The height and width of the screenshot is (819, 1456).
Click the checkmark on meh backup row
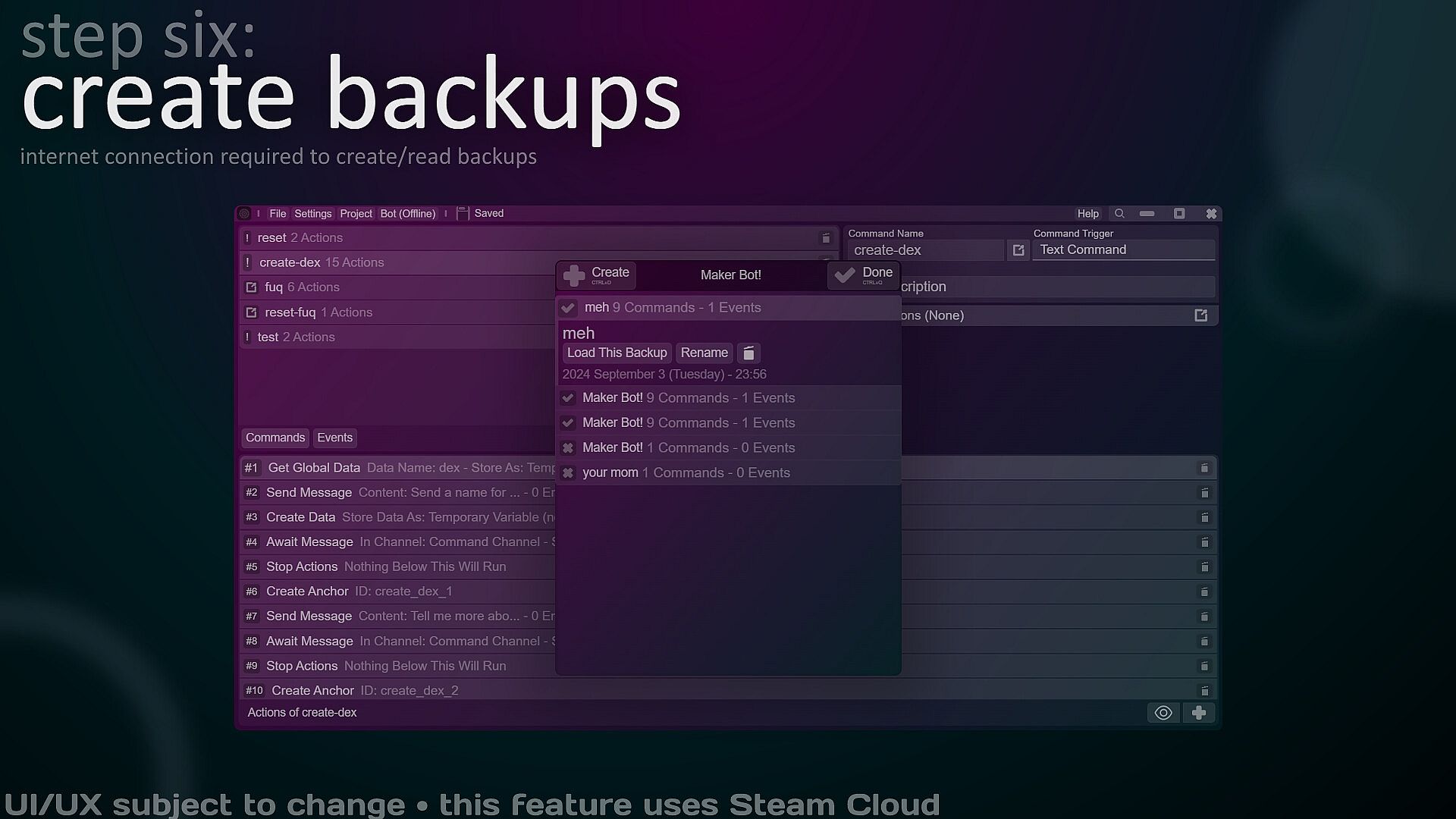point(568,308)
